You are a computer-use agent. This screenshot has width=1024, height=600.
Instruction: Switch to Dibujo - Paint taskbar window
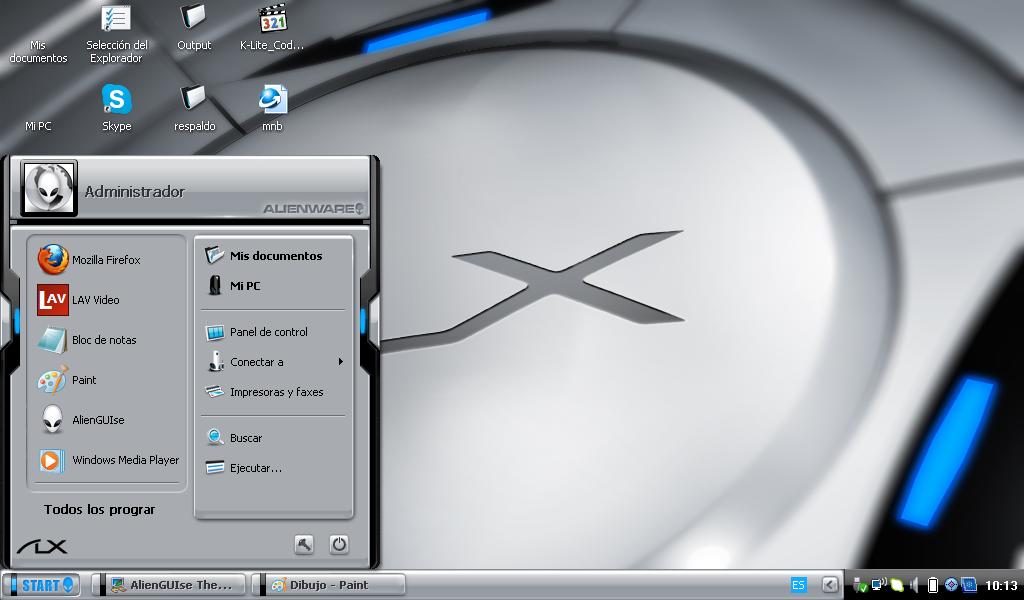coord(328,585)
